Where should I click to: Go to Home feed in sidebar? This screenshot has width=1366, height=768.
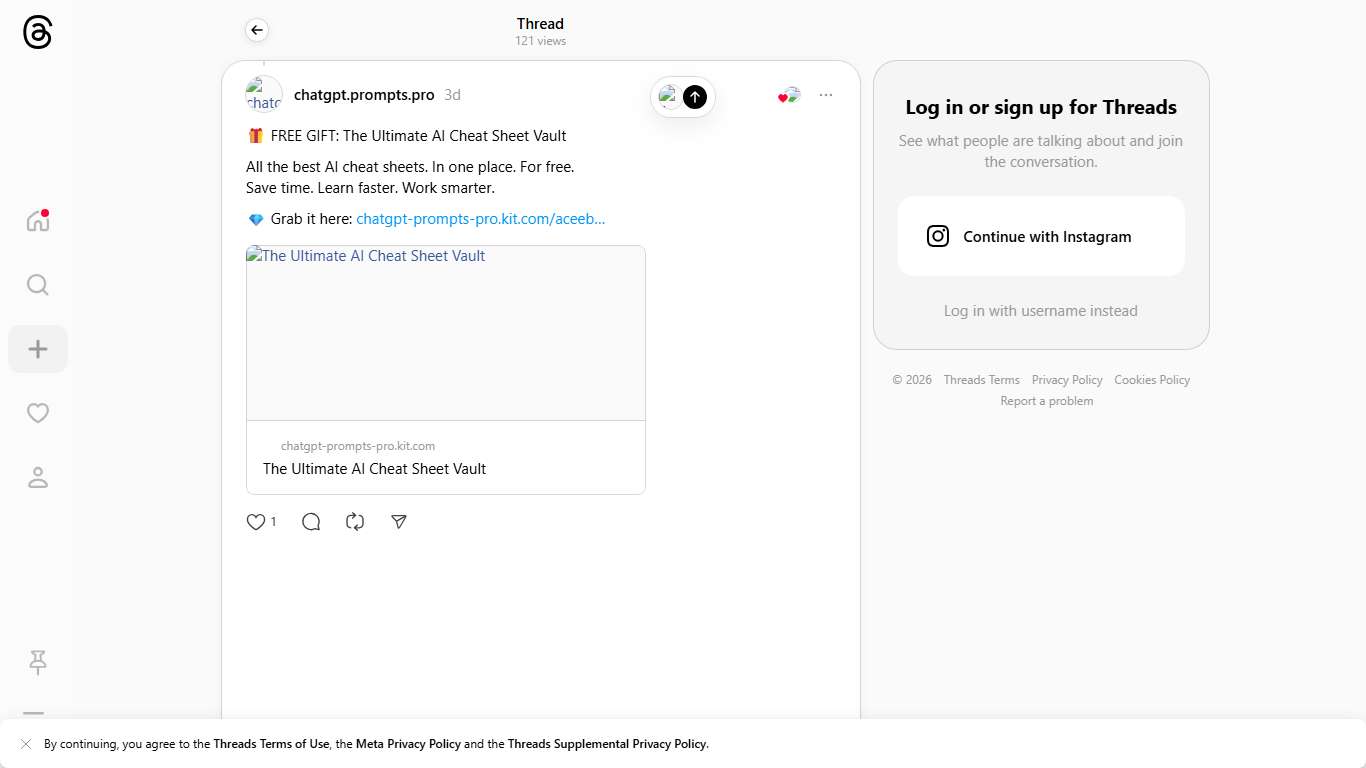[38, 221]
